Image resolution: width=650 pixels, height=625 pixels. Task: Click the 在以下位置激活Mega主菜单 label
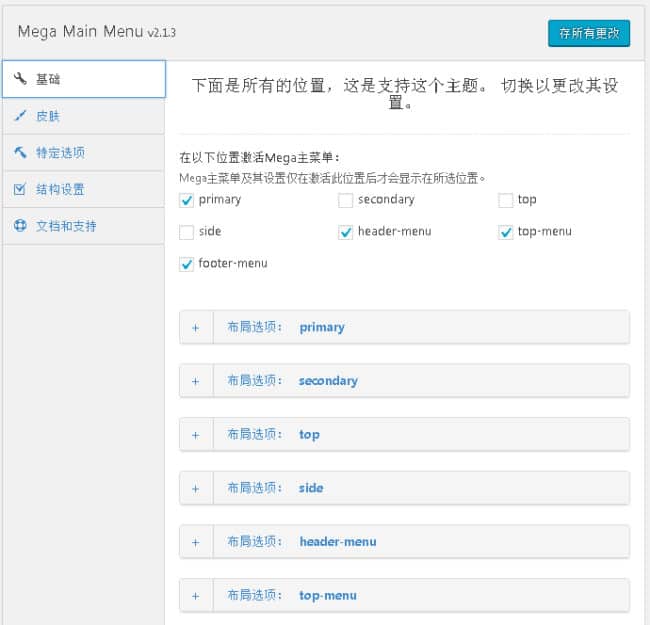[x=260, y=158]
